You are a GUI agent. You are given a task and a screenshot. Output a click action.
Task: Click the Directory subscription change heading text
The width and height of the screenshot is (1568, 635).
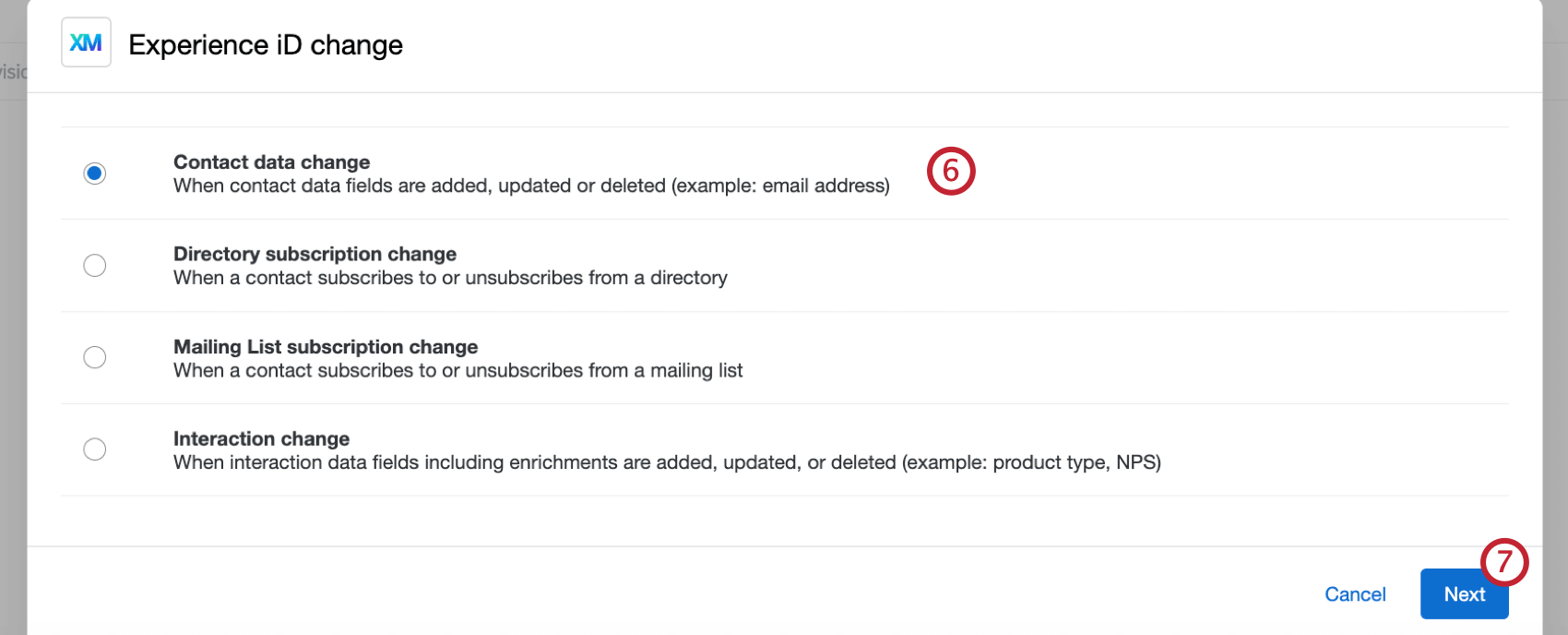[315, 254]
